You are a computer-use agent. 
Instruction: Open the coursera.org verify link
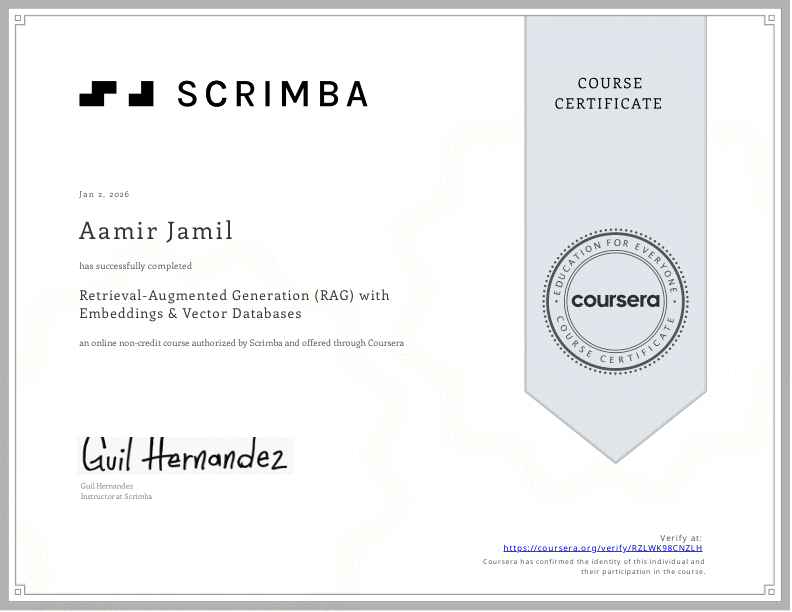[x=603, y=548]
